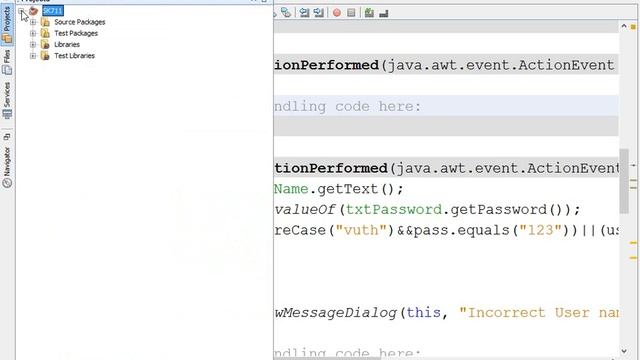Viewport: 640px width, 360px height.
Task: Expand the Source Packages node
Action: pos(33,22)
